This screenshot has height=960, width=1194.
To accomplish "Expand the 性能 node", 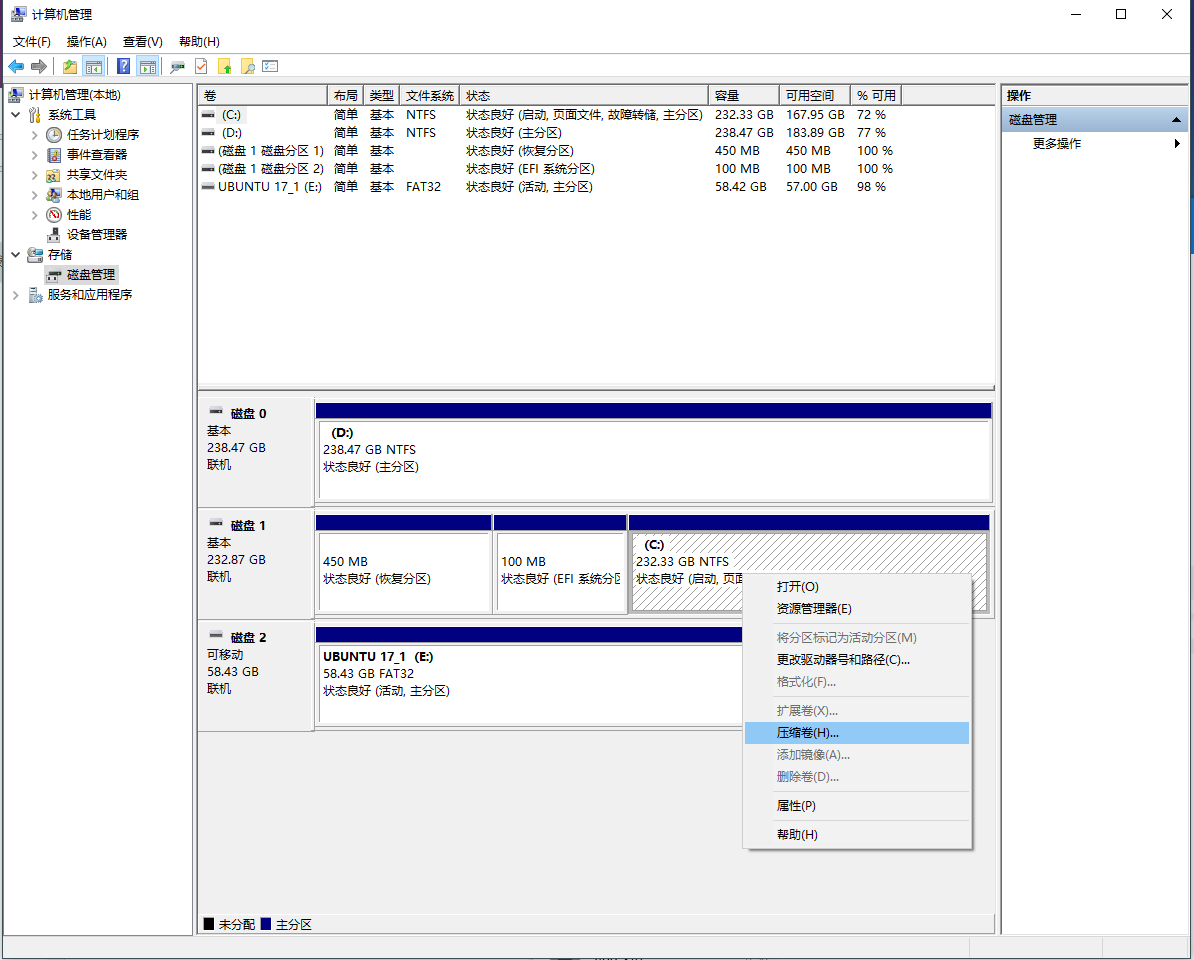I will click(34, 215).
